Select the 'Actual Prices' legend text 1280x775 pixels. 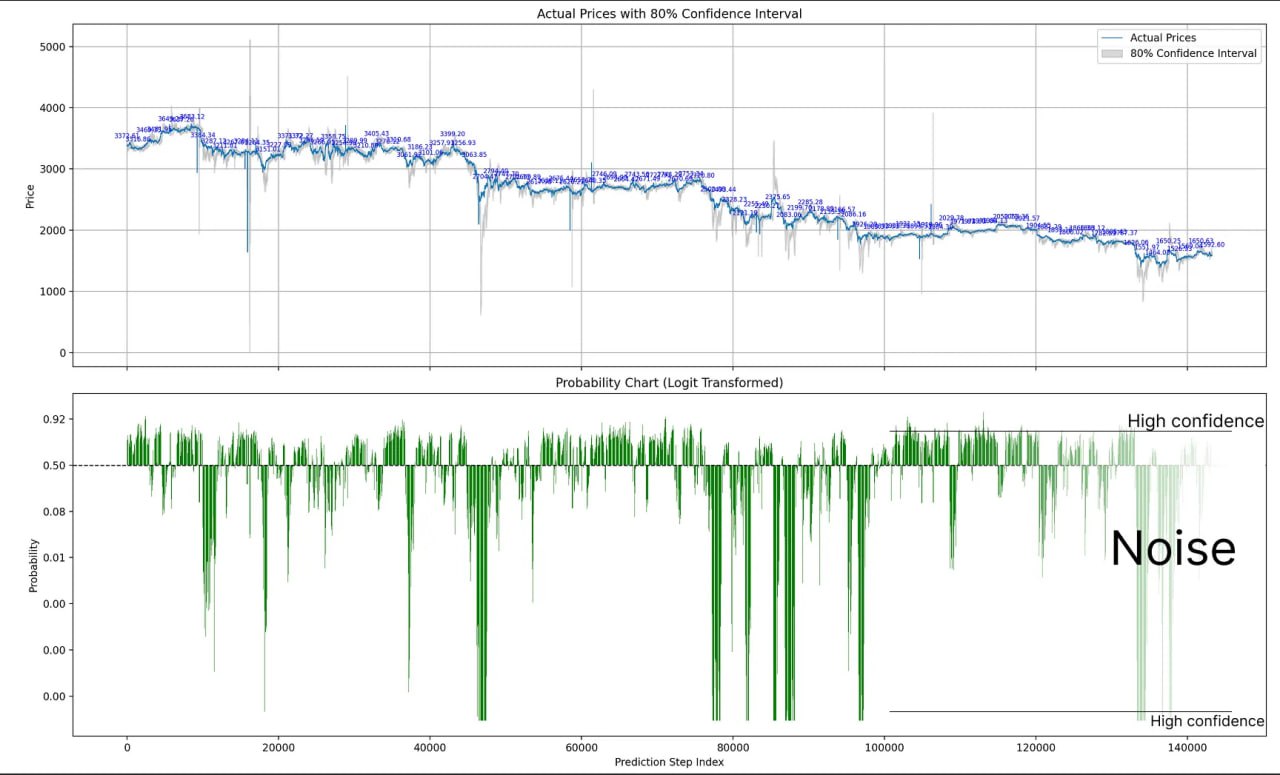coord(1162,38)
